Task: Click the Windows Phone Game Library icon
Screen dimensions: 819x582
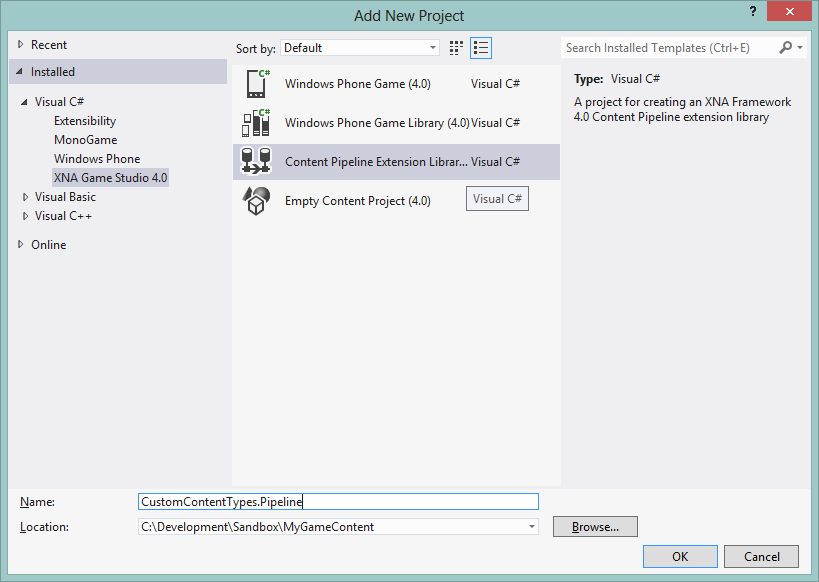Action: pyautogui.click(x=256, y=123)
